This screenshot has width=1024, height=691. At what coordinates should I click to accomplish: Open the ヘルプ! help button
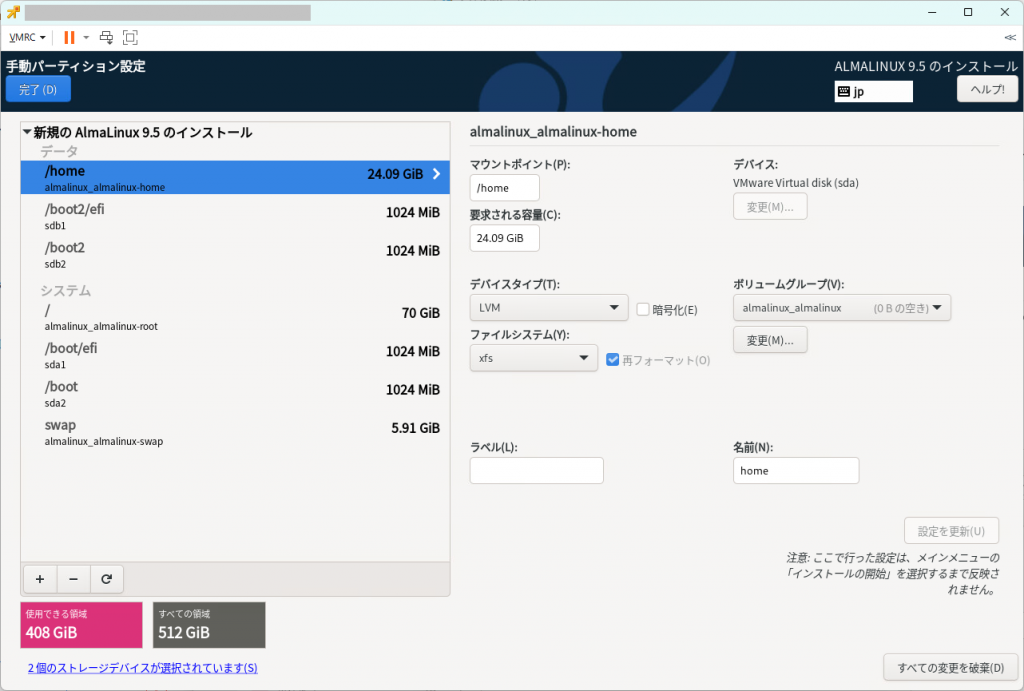click(987, 89)
